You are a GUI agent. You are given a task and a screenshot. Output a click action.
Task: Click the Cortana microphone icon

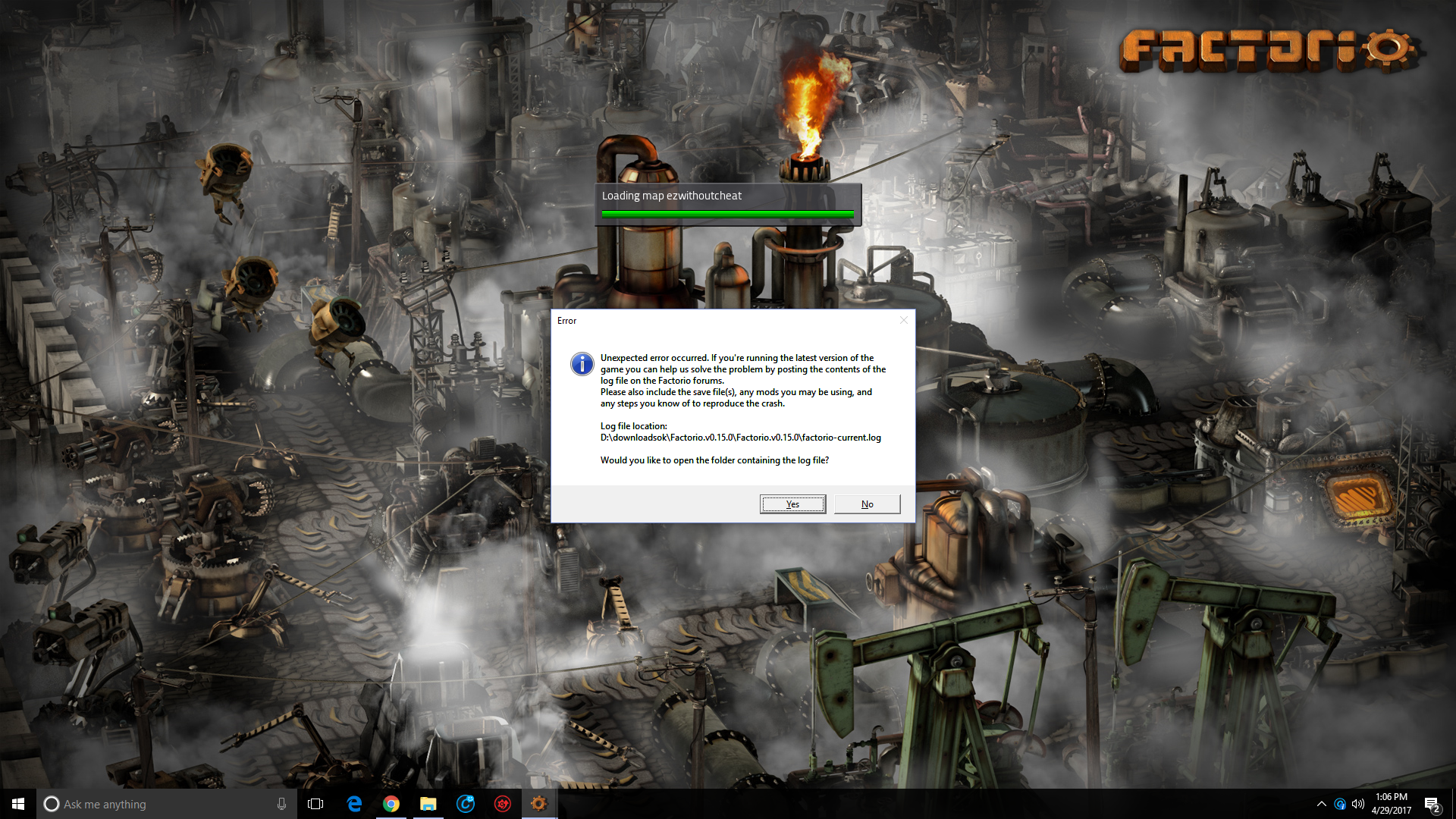coord(281,804)
